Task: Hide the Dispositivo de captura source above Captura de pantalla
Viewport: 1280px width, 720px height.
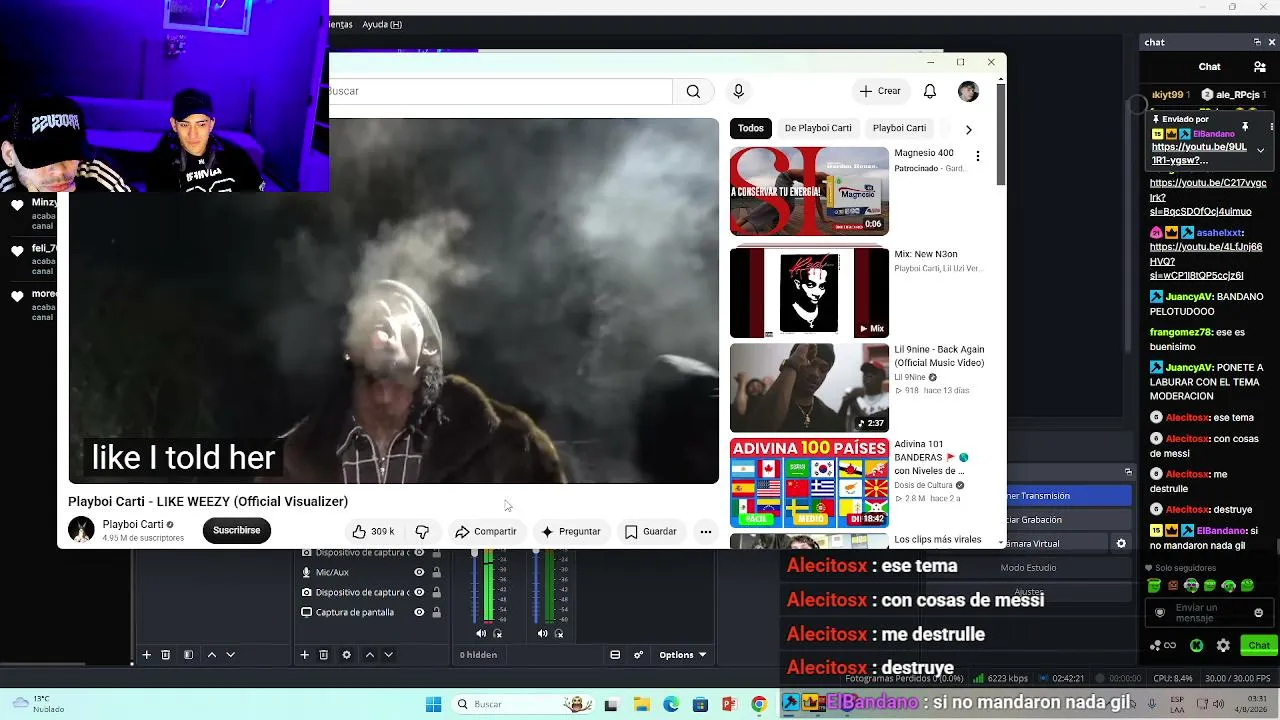Action: click(x=419, y=592)
